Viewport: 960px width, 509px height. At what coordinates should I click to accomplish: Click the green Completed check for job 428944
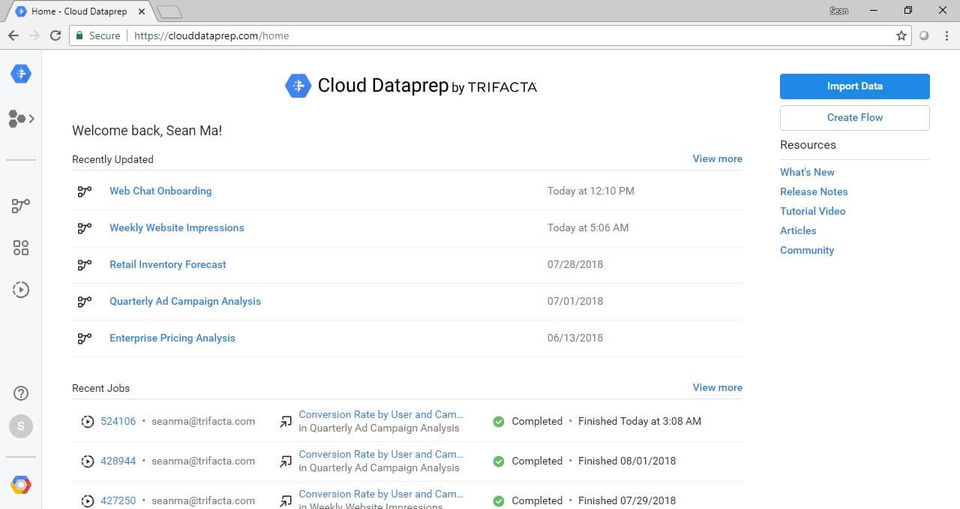(x=499, y=461)
